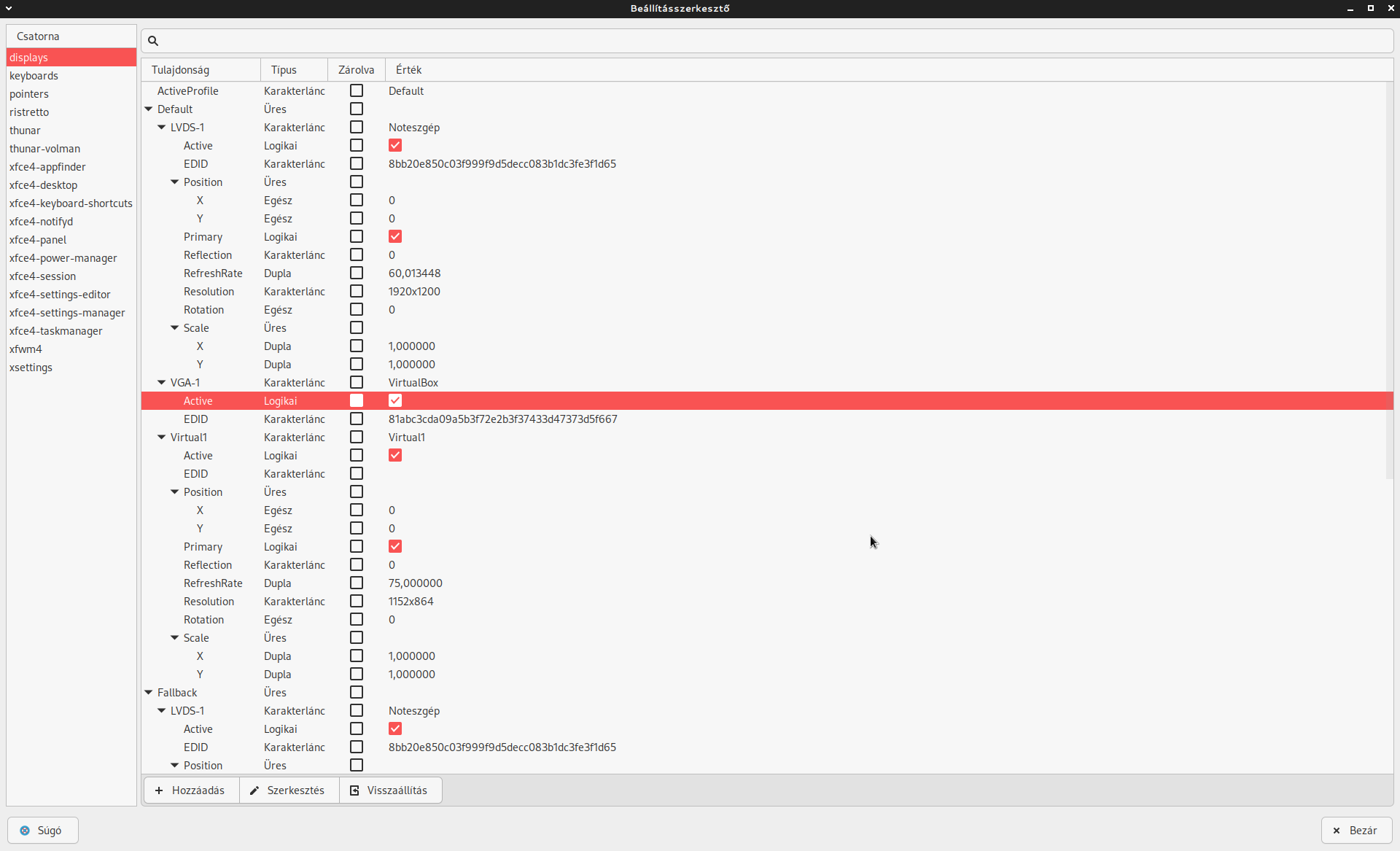Click the help icon on Súgó
Image resolution: width=1400 pixels, height=851 pixels.
[25, 831]
